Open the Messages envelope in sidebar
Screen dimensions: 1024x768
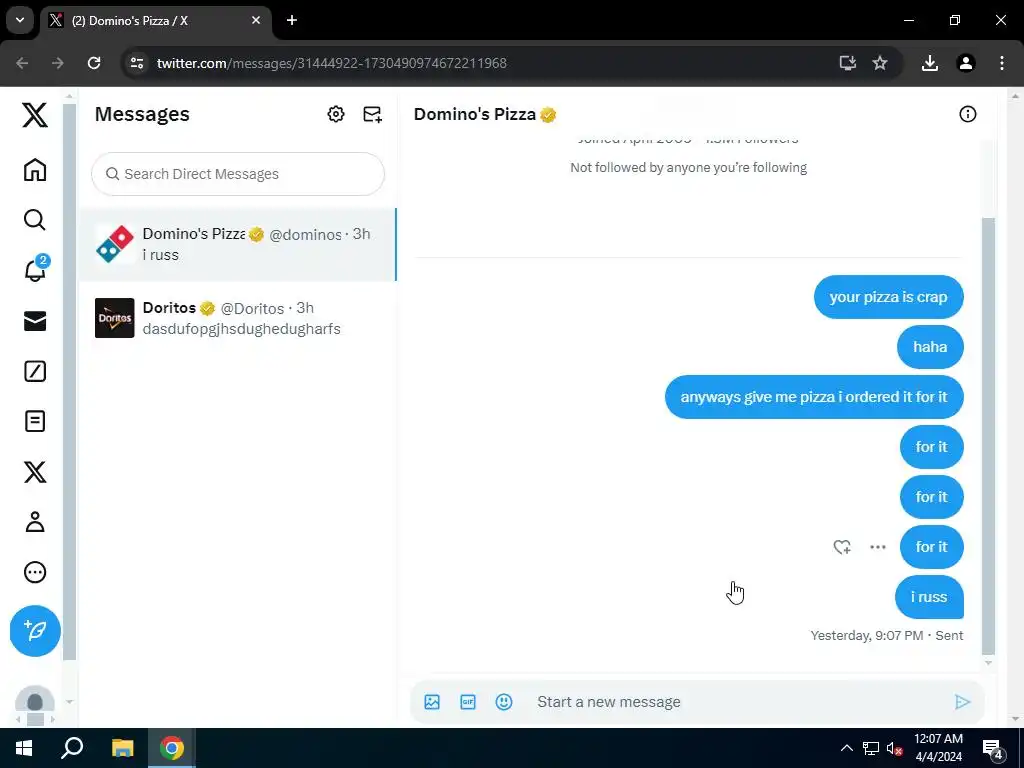tap(35, 321)
